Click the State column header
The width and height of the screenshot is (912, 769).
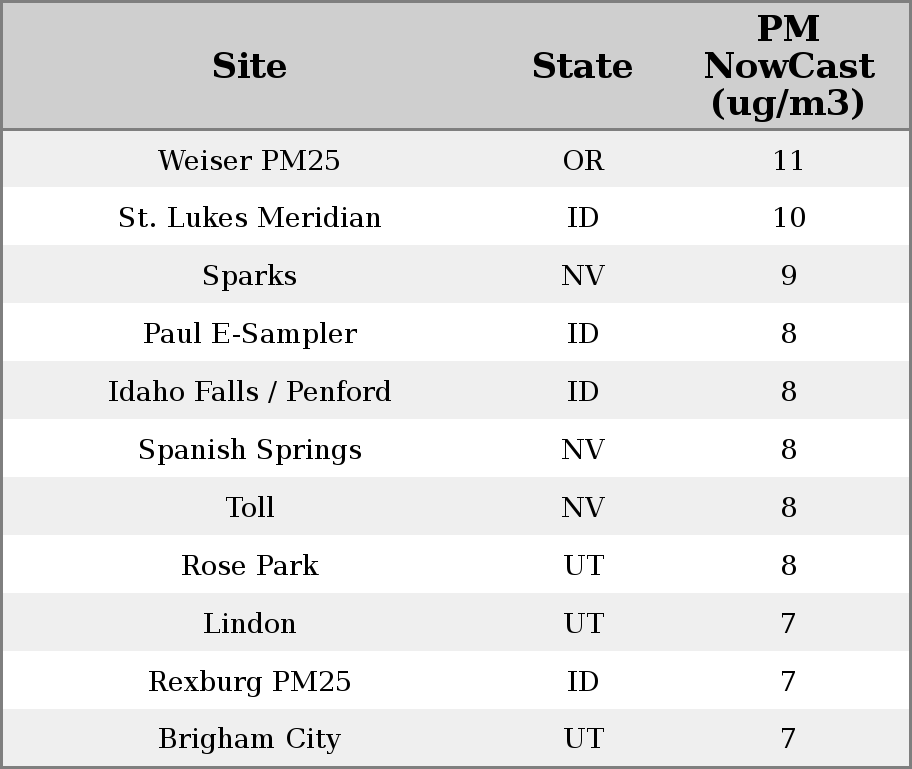pos(582,66)
